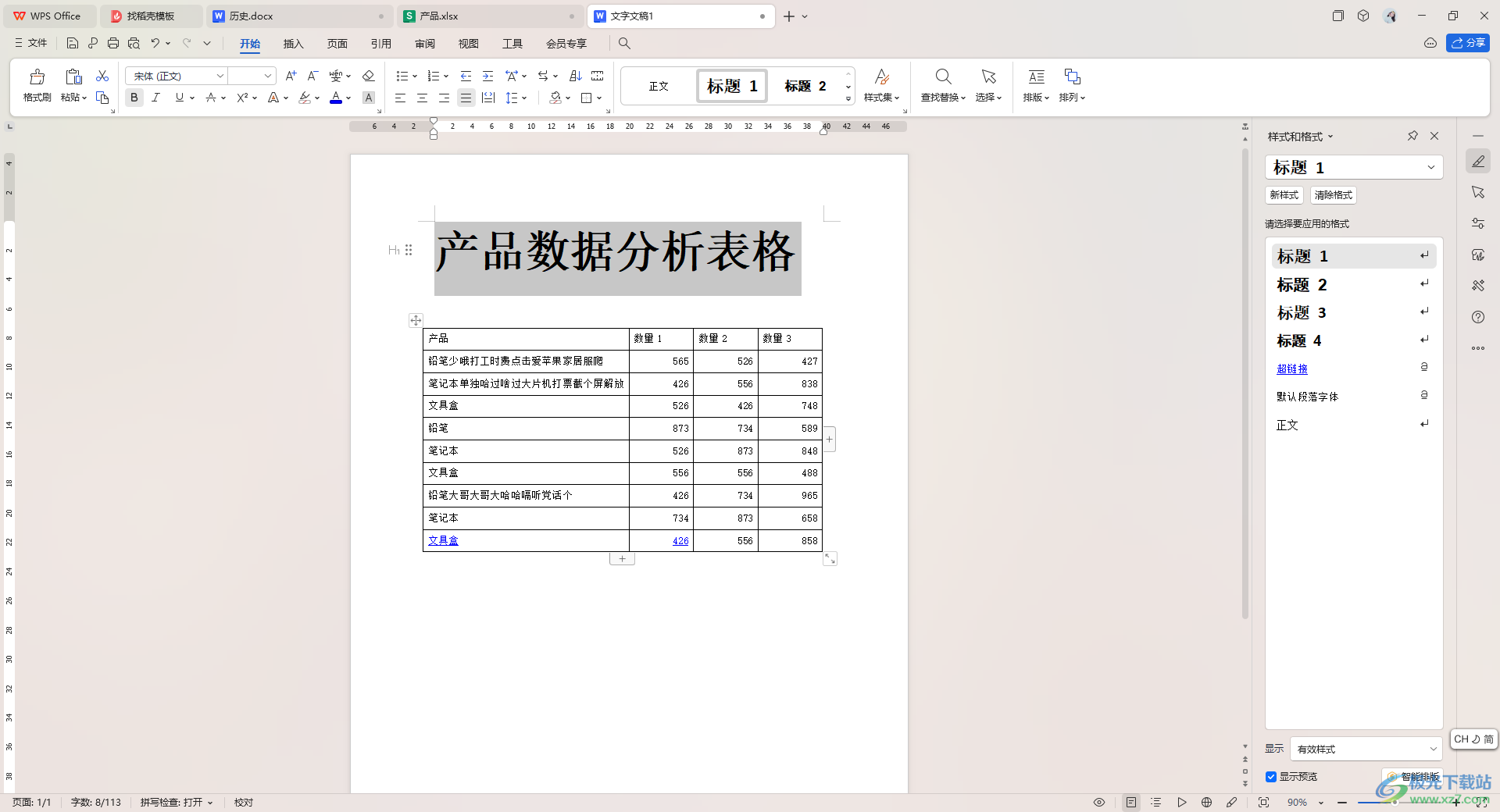Toggle Underline formatting
Screen dimensions: 1500x812
(x=180, y=98)
